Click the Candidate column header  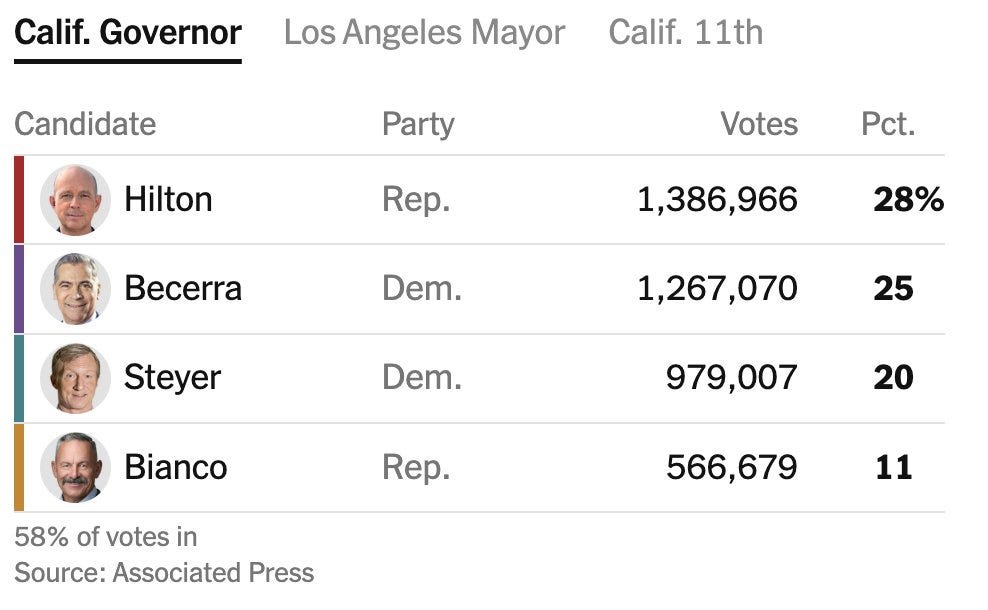(85, 124)
